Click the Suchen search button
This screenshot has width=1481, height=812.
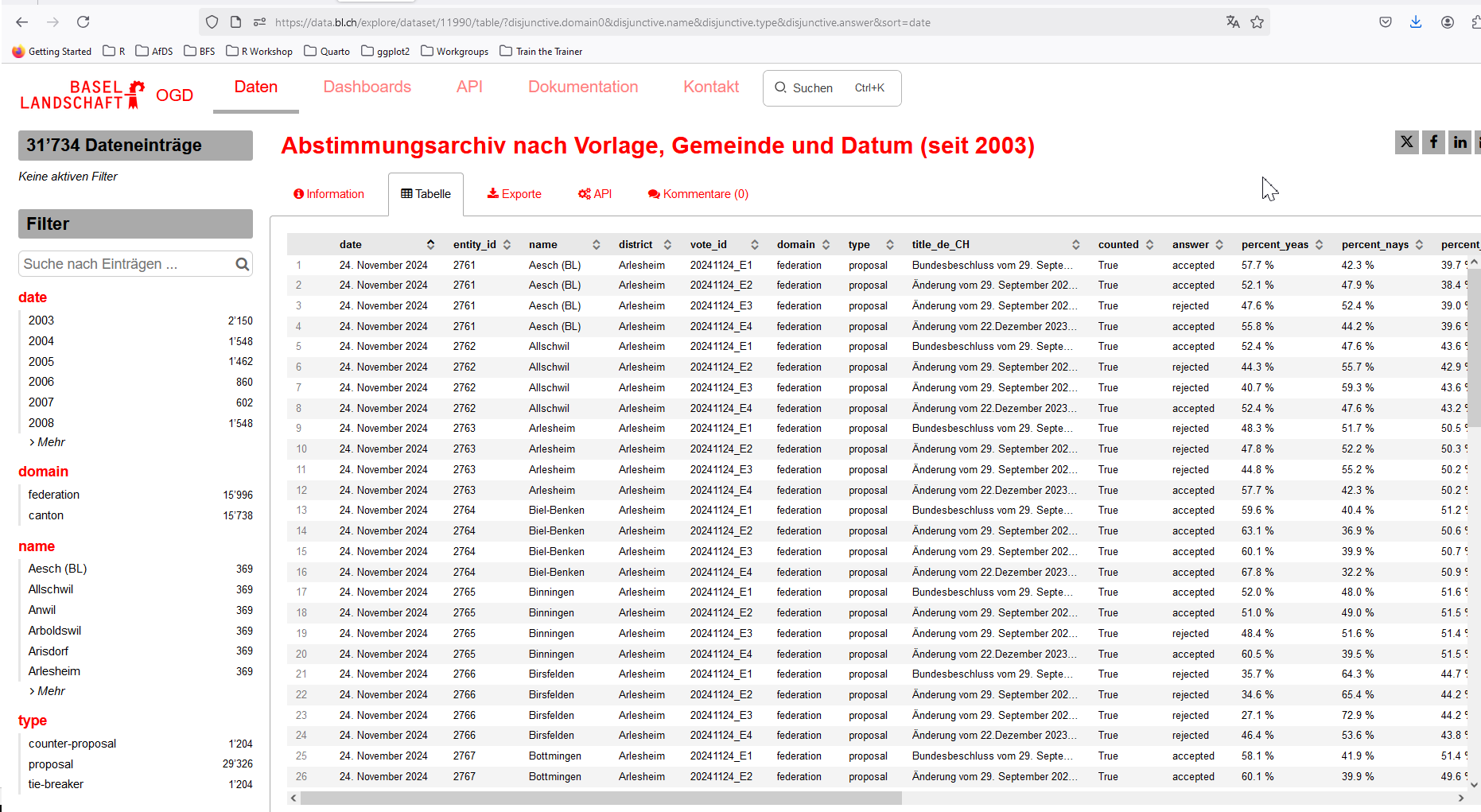[x=831, y=88]
